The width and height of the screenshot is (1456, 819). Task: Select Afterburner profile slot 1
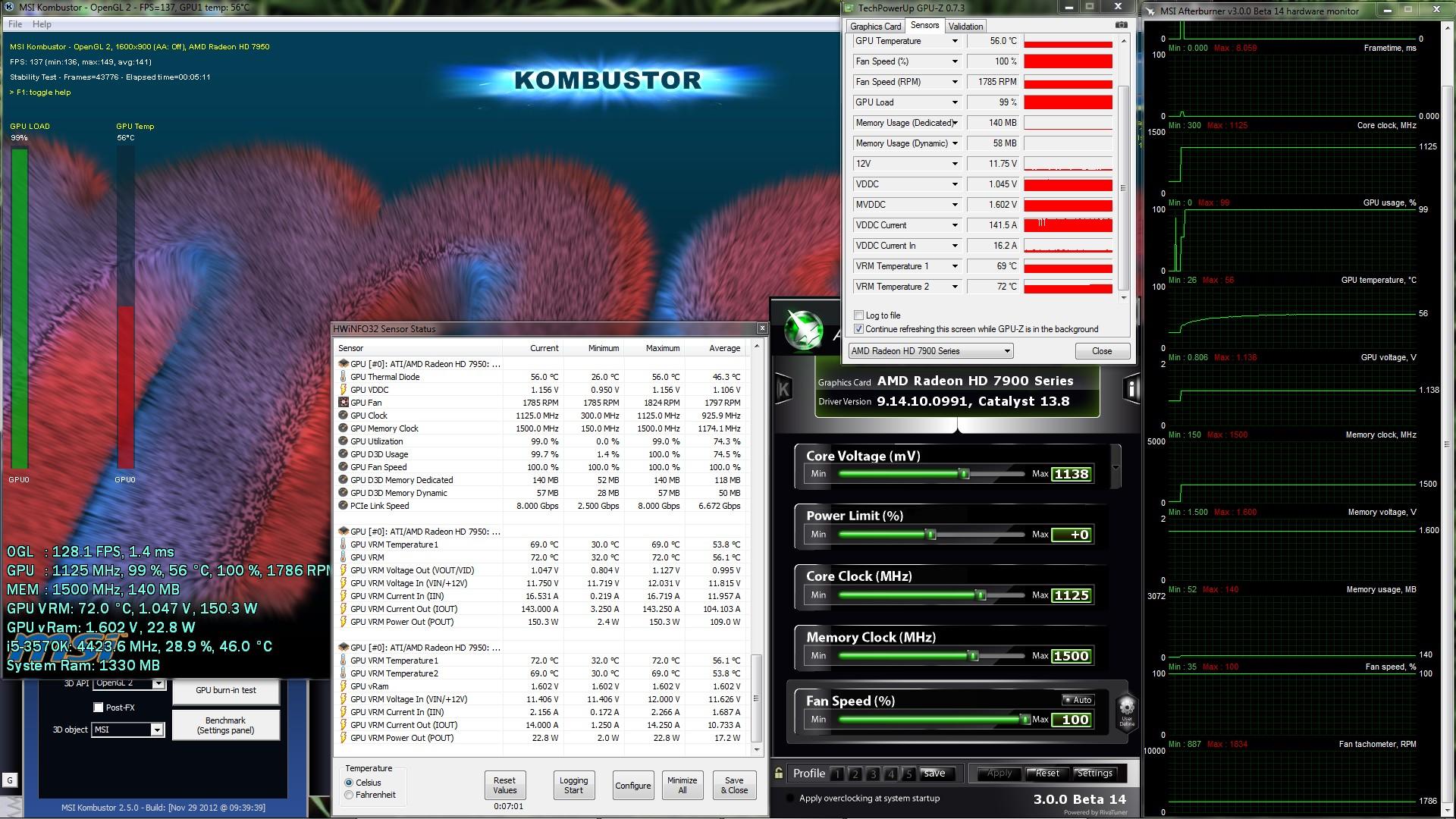click(x=837, y=773)
